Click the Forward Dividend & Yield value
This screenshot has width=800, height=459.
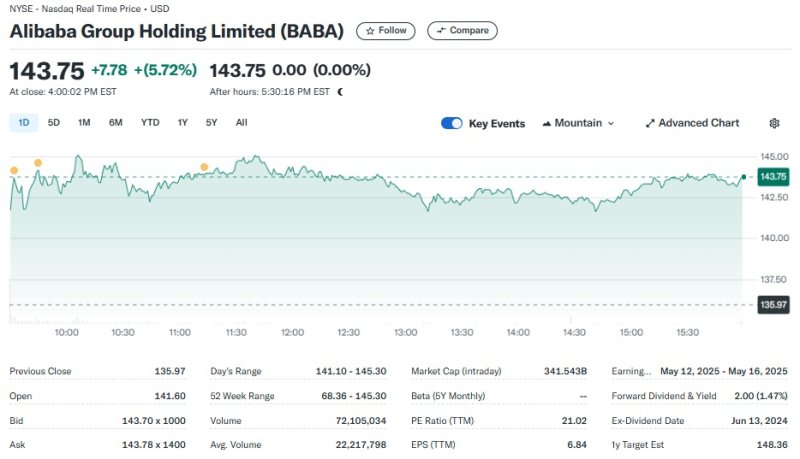pos(761,396)
